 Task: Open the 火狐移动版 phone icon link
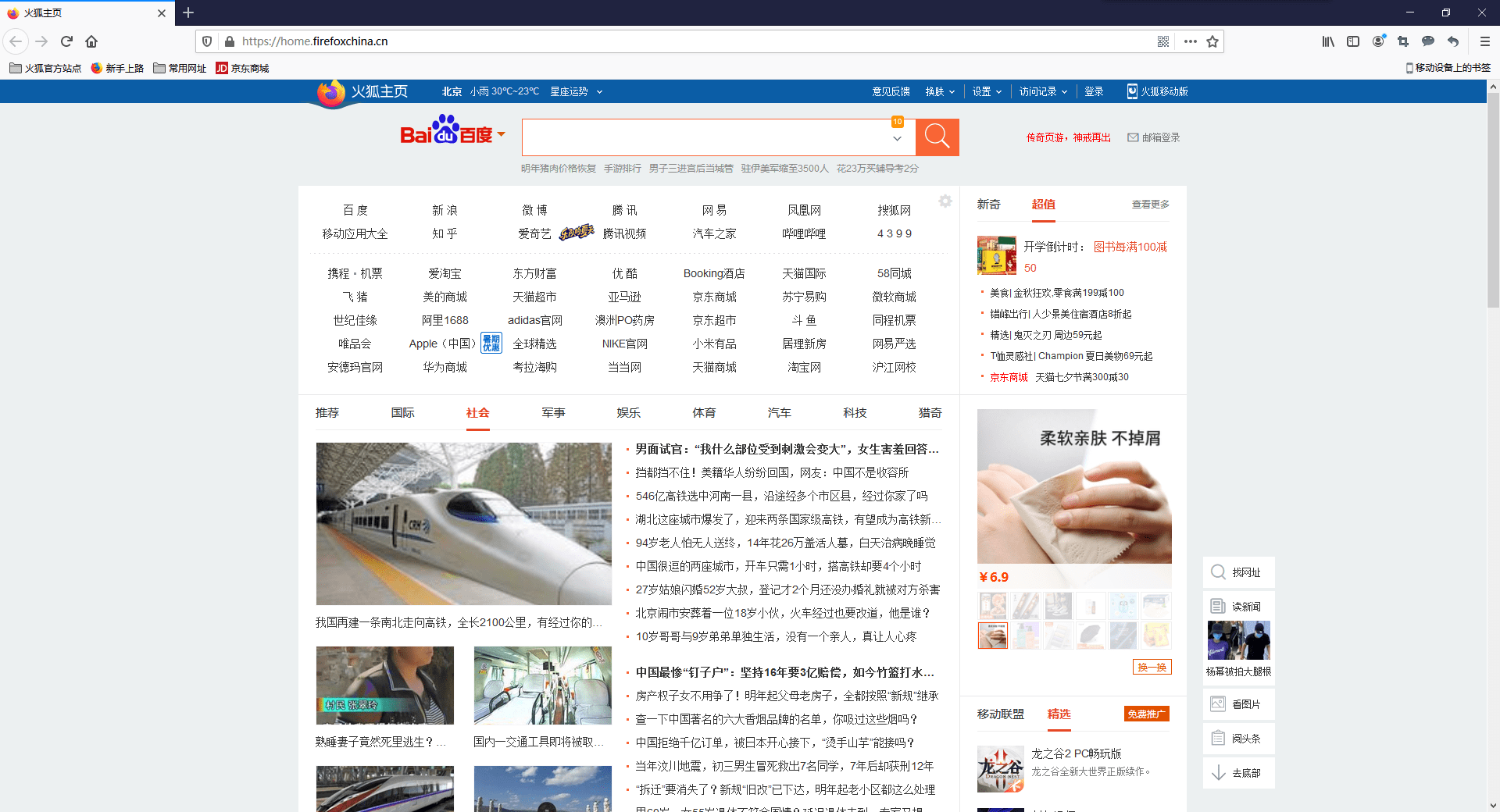click(1157, 91)
